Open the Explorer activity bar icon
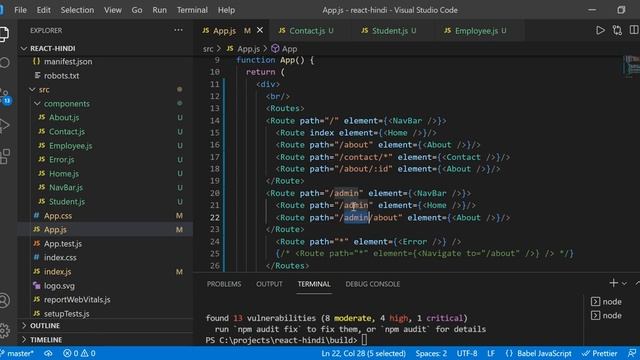 point(4,33)
